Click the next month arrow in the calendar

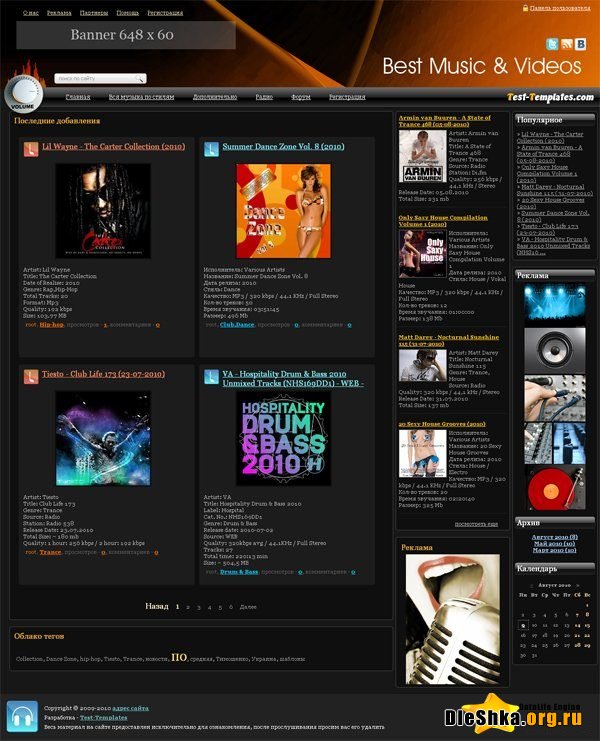[577, 585]
